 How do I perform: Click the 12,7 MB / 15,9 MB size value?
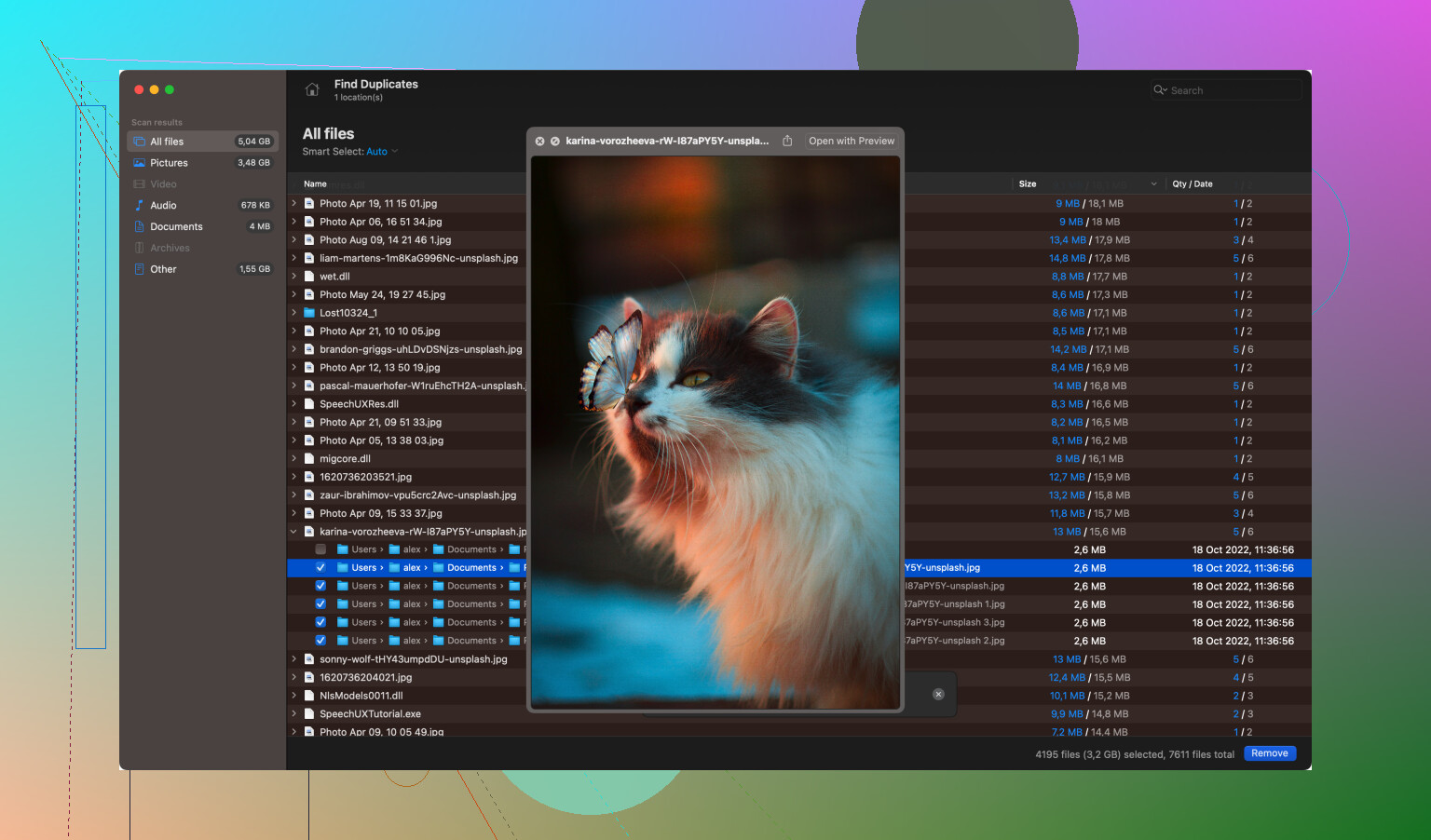(x=1089, y=477)
